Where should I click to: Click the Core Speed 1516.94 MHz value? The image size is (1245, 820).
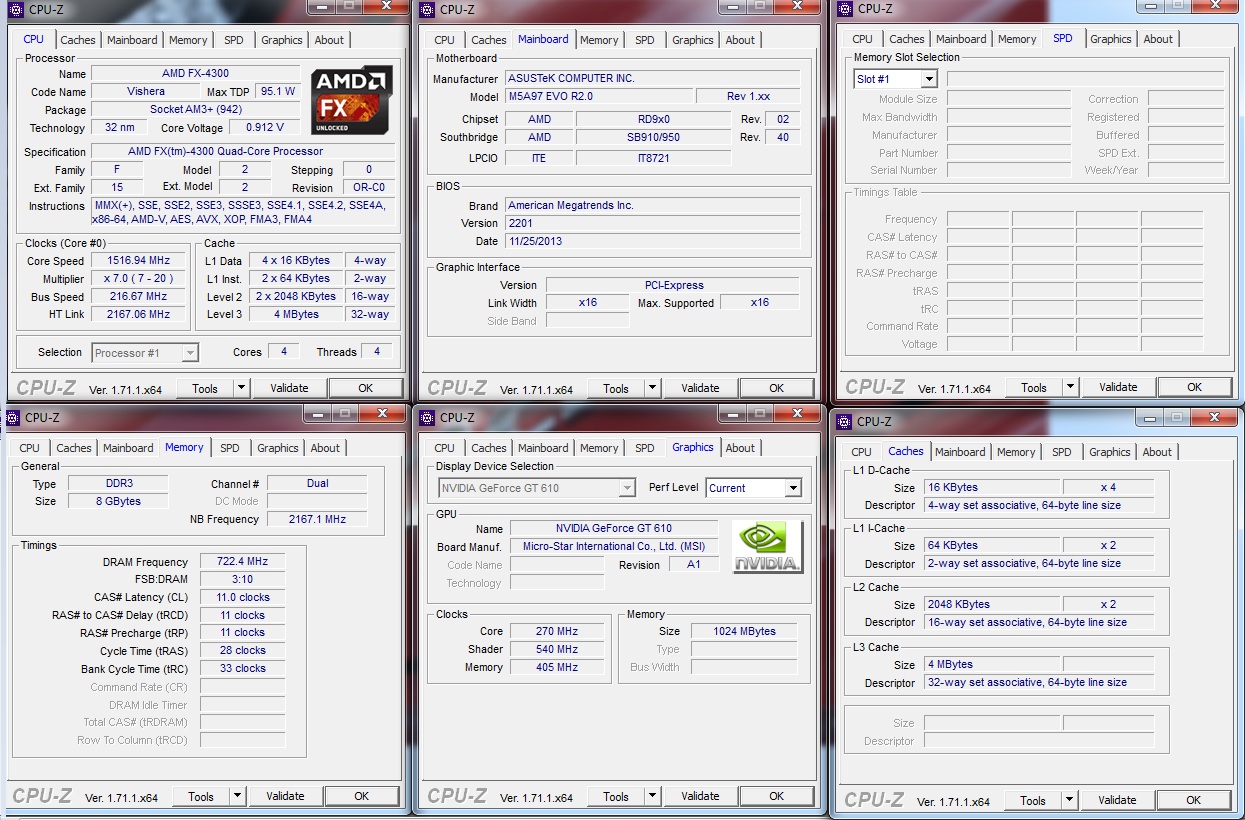point(138,260)
